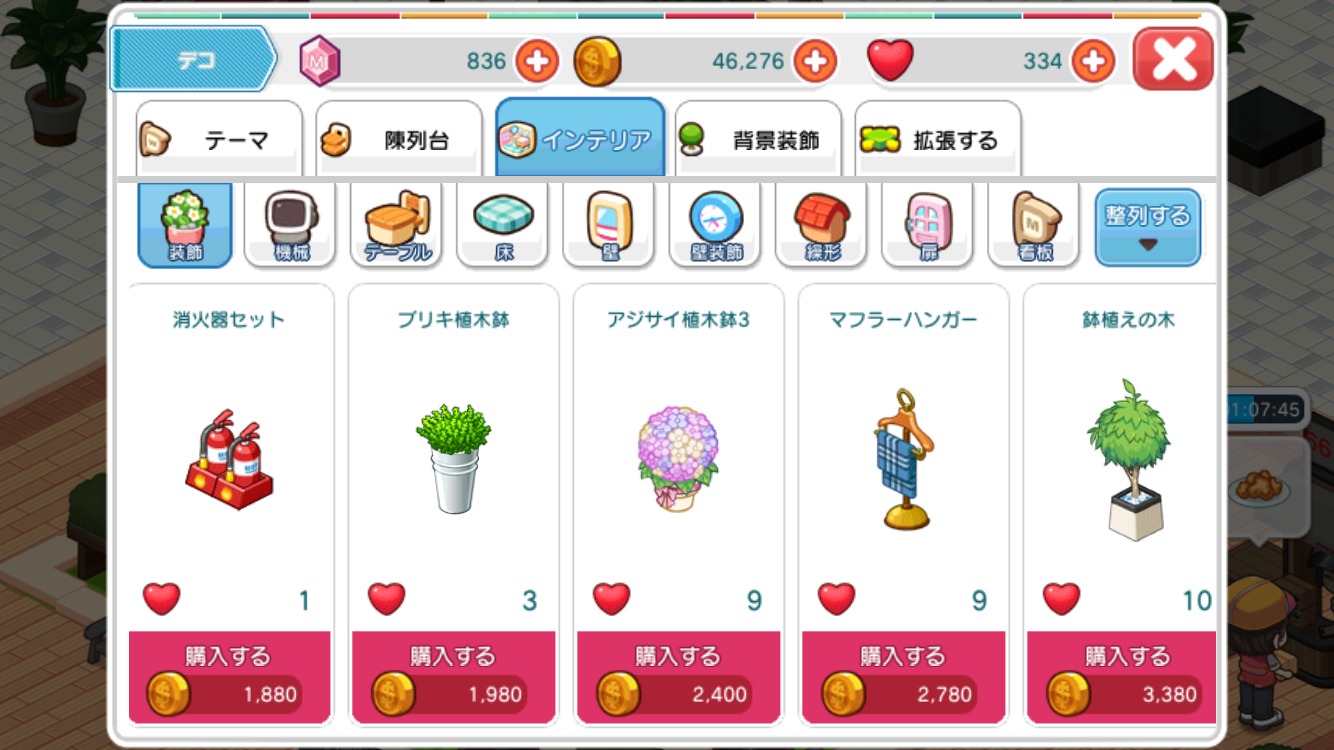Add more hearts with plus button
This screenshot has height=750, width=1334.
point(1093,62)
